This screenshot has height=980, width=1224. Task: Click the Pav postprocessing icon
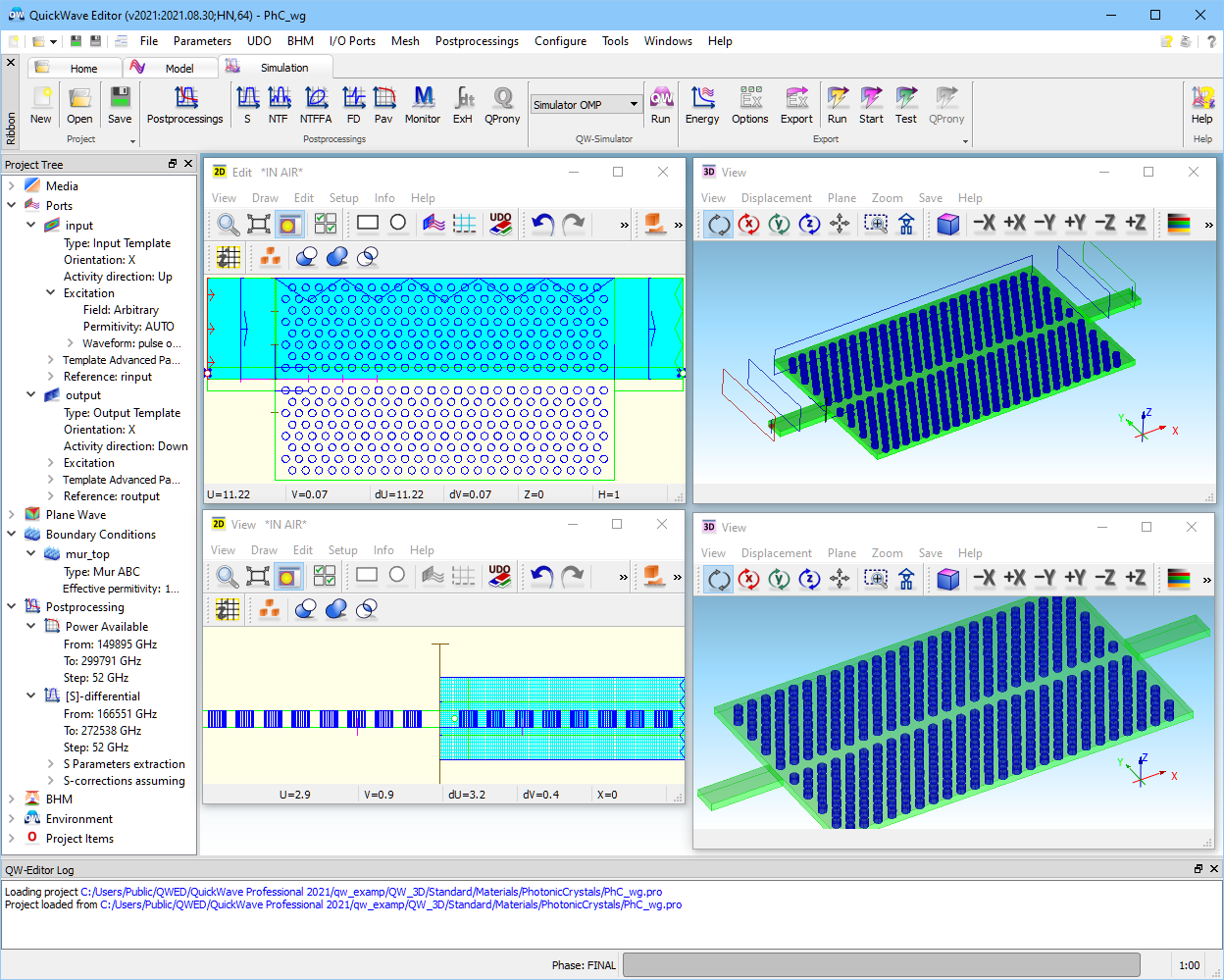[383, 105]
